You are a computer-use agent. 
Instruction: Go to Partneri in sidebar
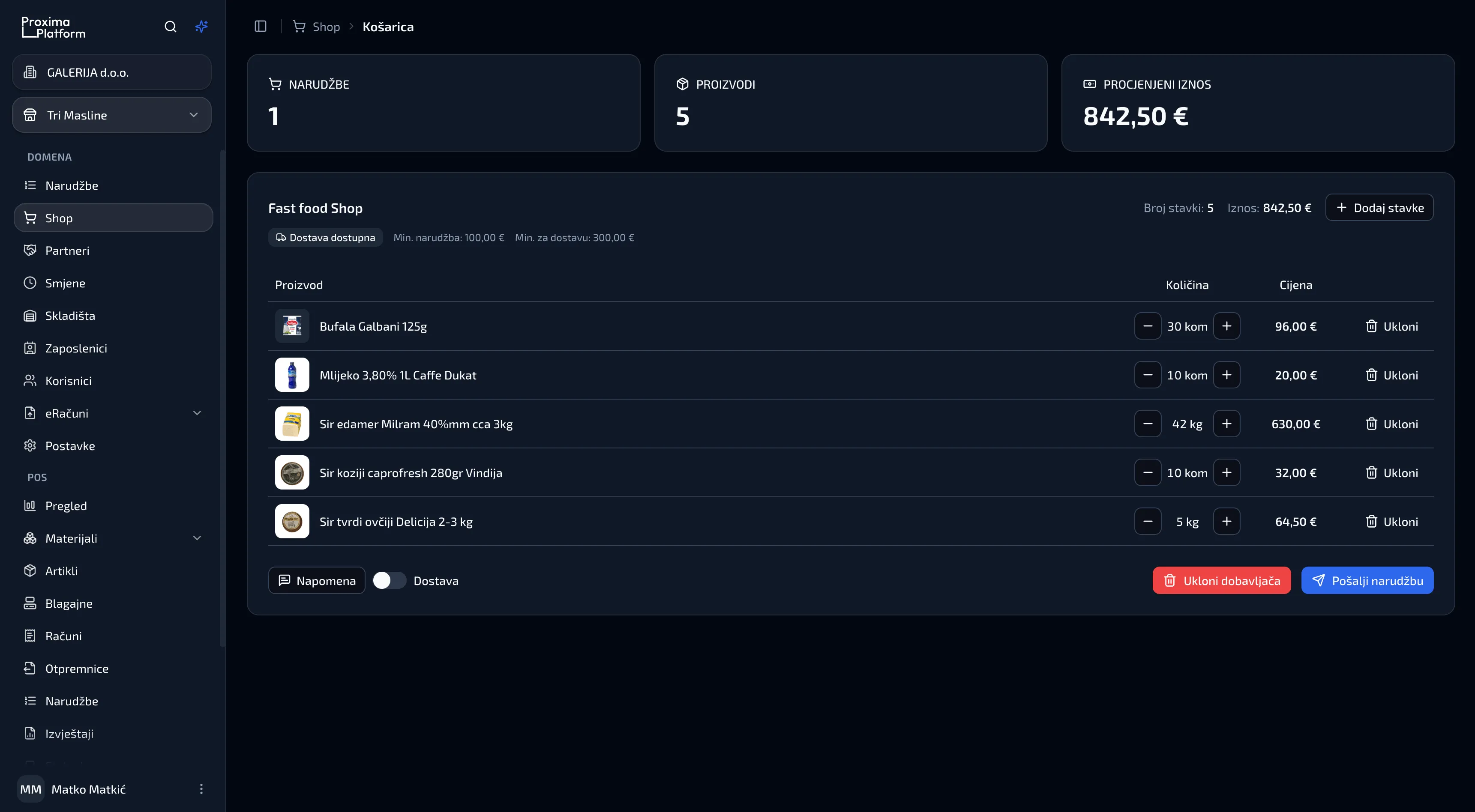coord(114,251)
